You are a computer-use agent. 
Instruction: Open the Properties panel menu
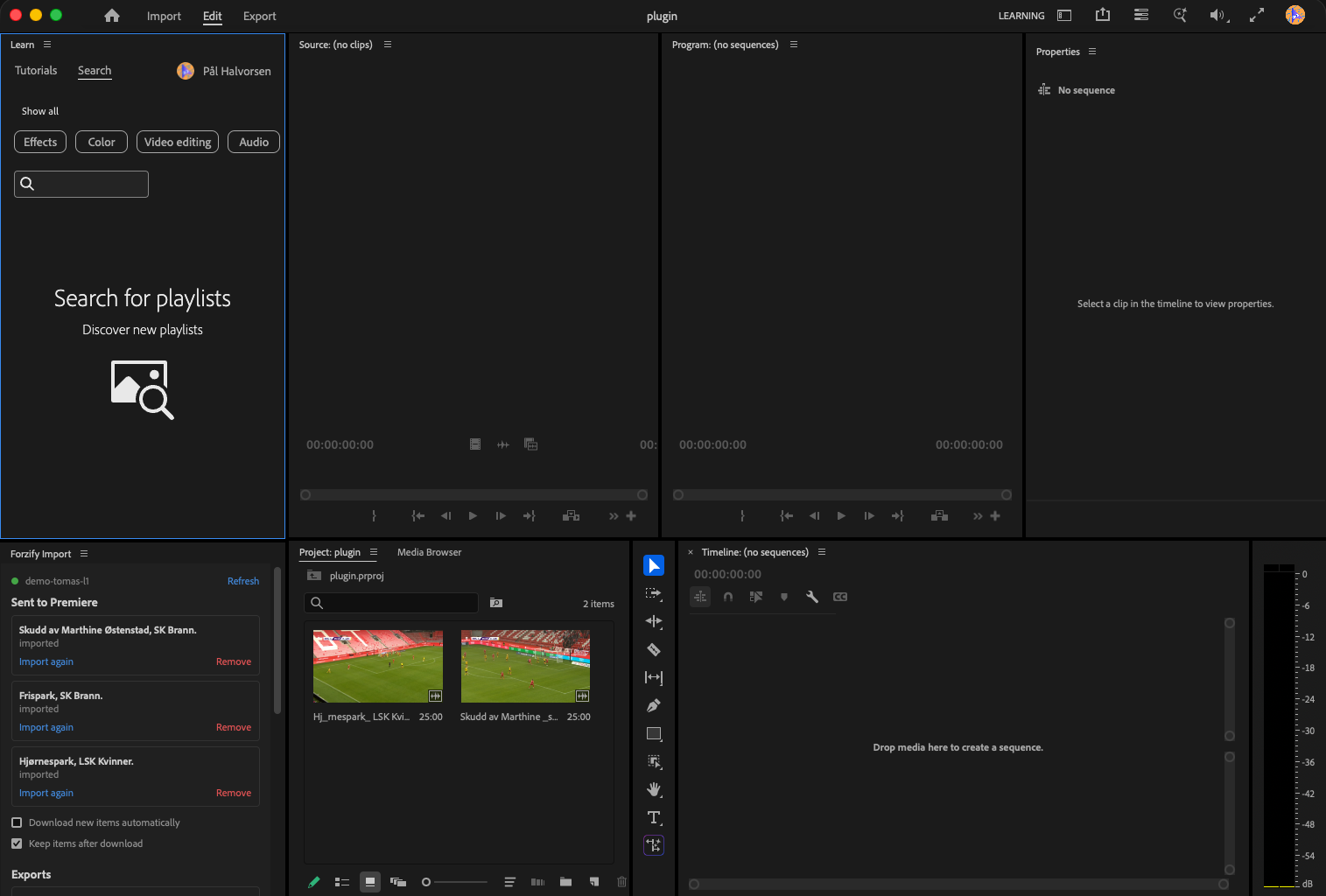pyautogui.click(x=1092, y=52)
